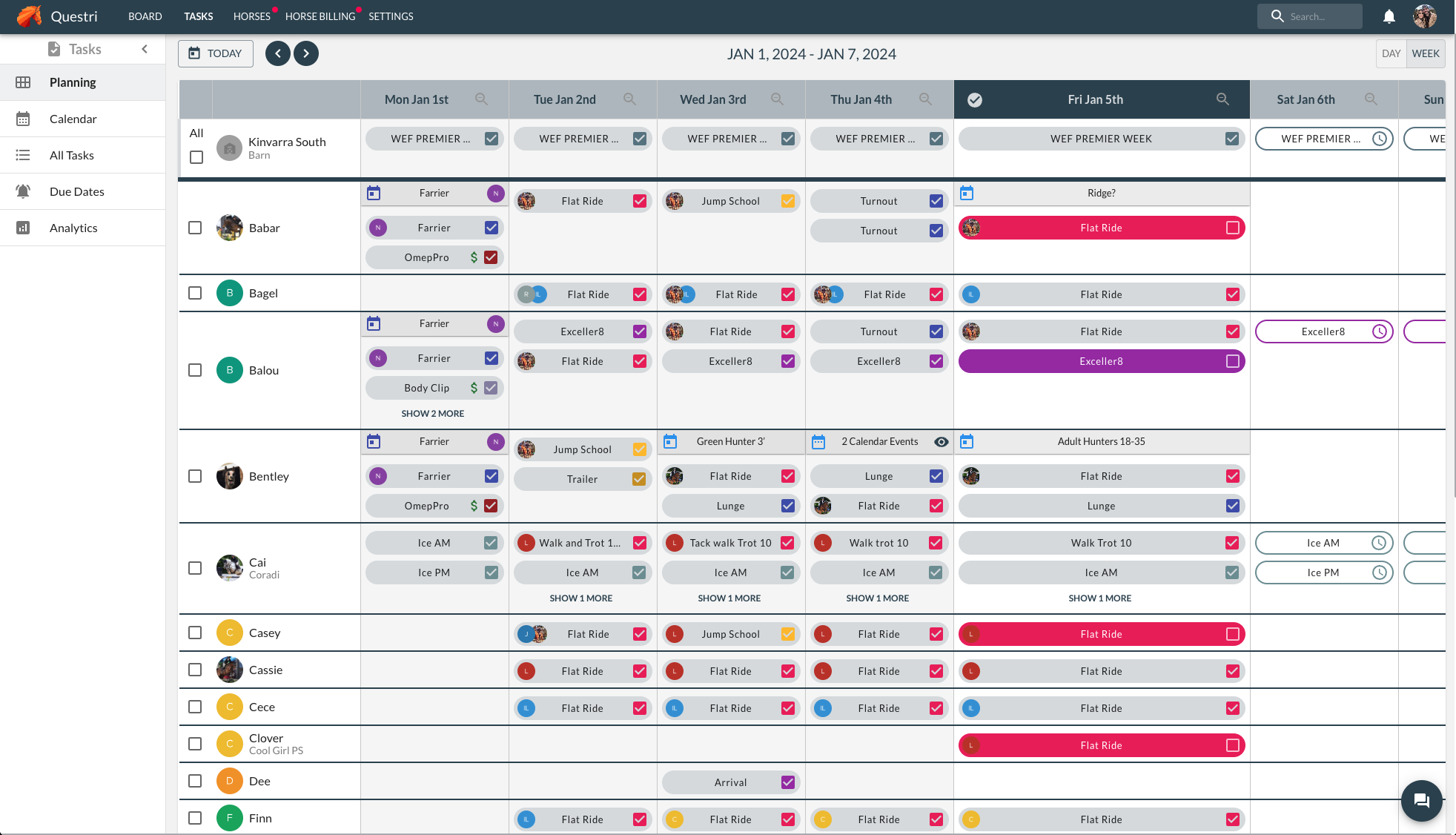Click the clock icon on Saturday's Exceller8 task

pyautogui.click(x=1380, y=331)
